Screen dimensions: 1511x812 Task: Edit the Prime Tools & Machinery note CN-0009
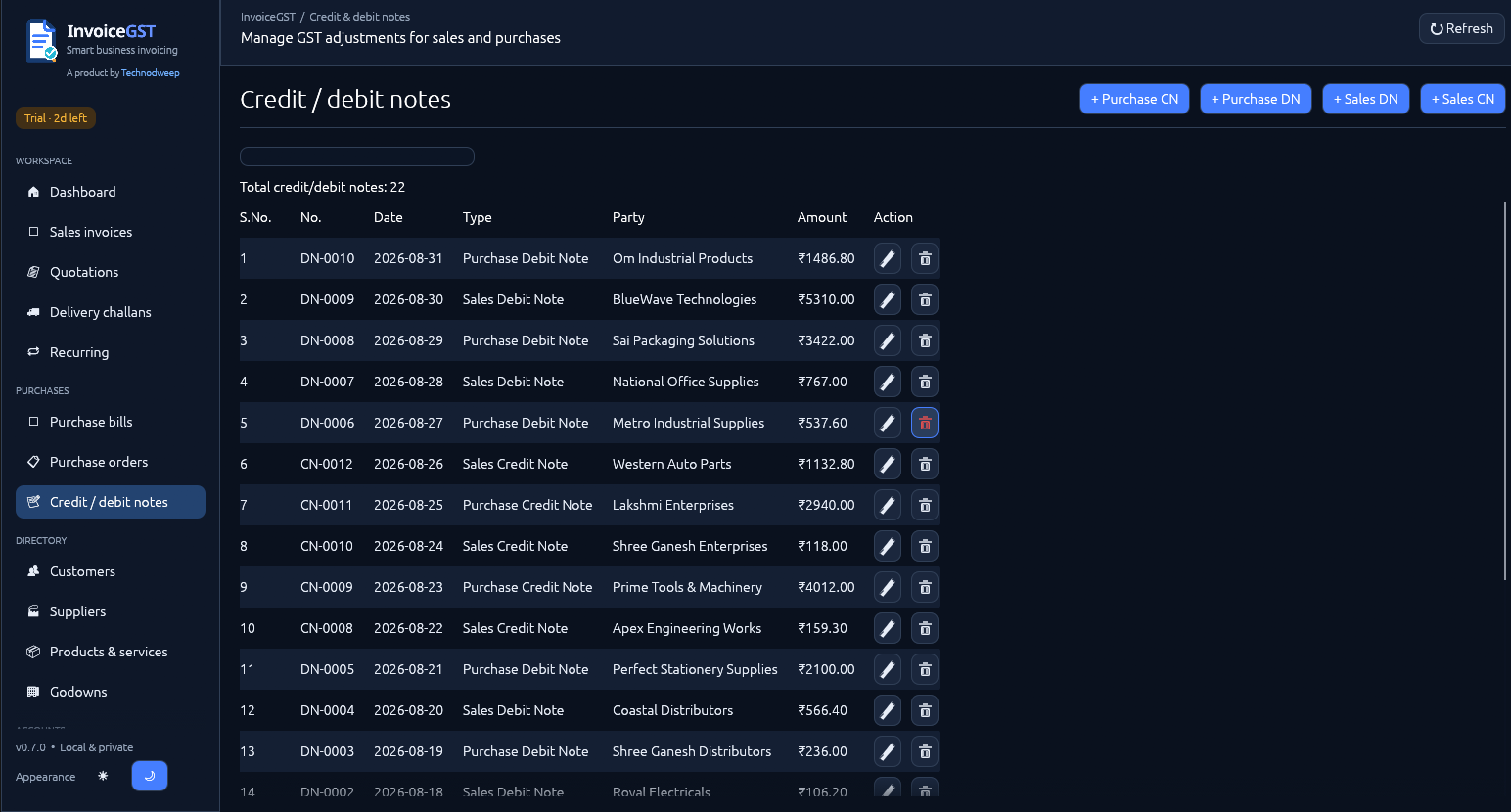(888, 587)
